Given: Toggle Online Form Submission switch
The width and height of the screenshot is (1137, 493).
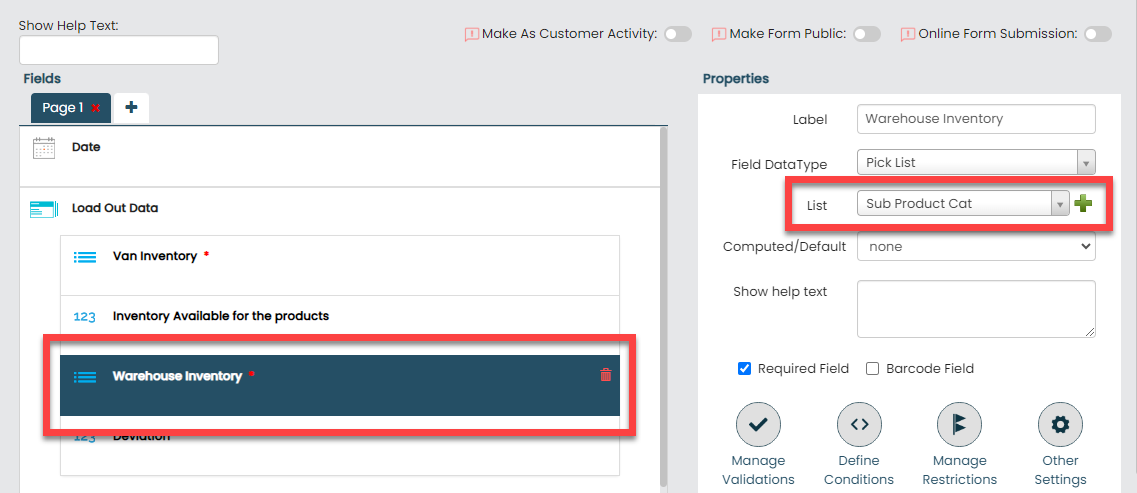Looking at the screenshot, I should 1097,34.
